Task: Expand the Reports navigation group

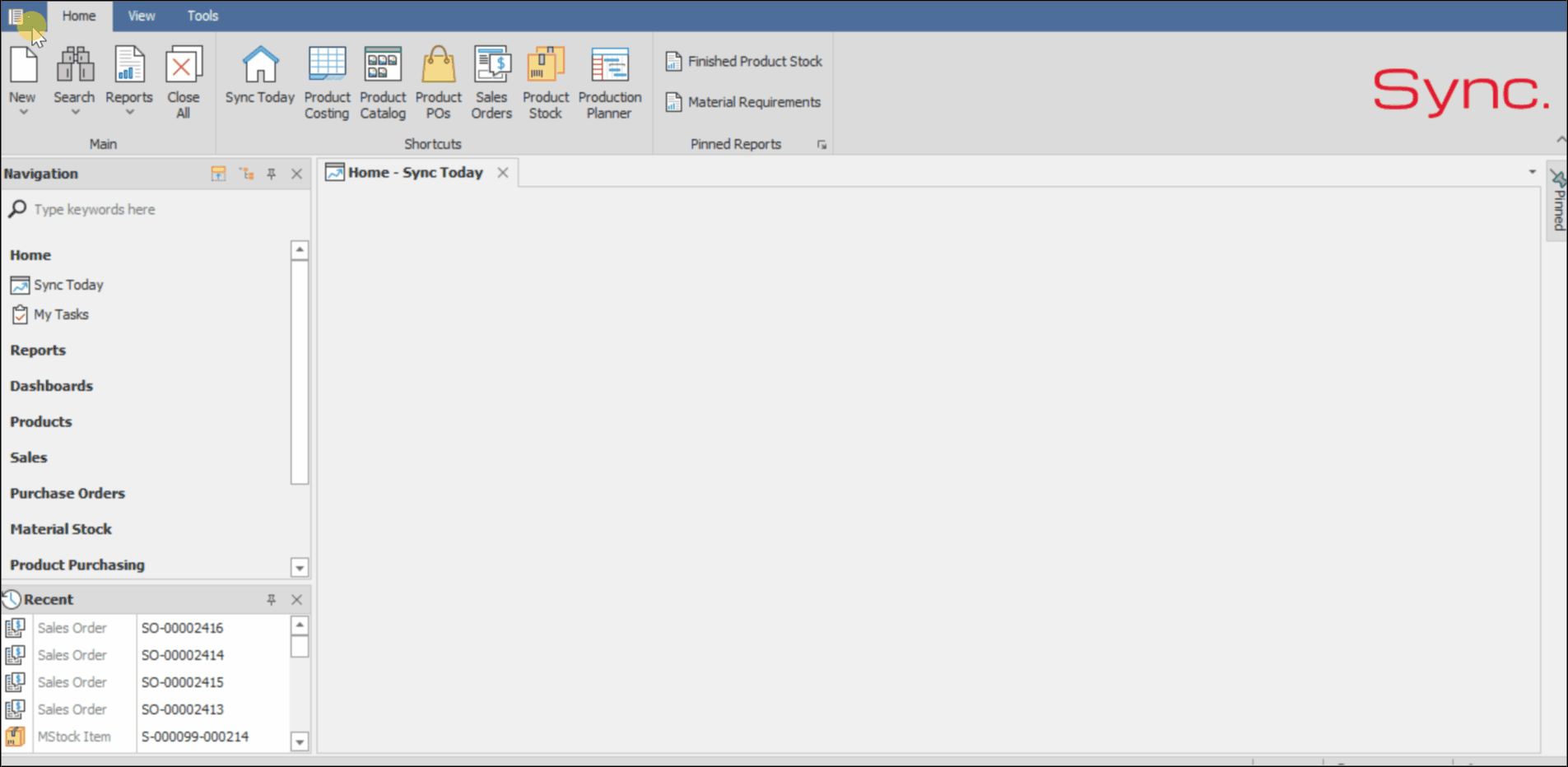Action: (x=38, y=350)
